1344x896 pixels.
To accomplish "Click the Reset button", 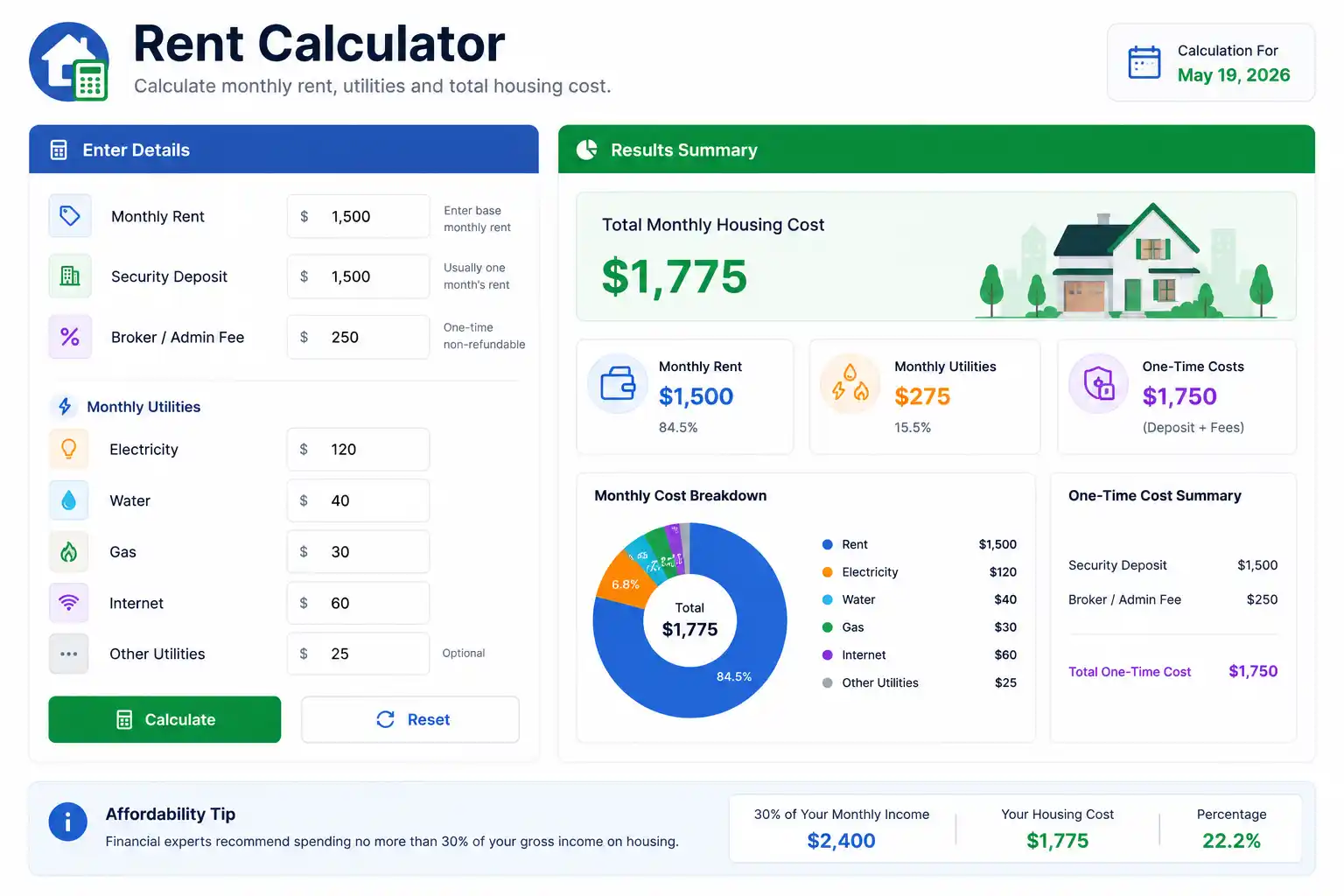I will click(x=410, y=719).
